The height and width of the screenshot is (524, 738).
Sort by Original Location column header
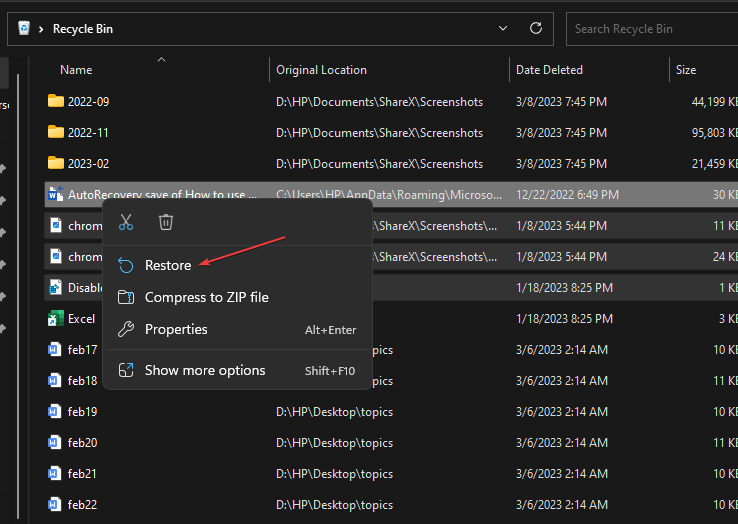click(x=322, y=70)
